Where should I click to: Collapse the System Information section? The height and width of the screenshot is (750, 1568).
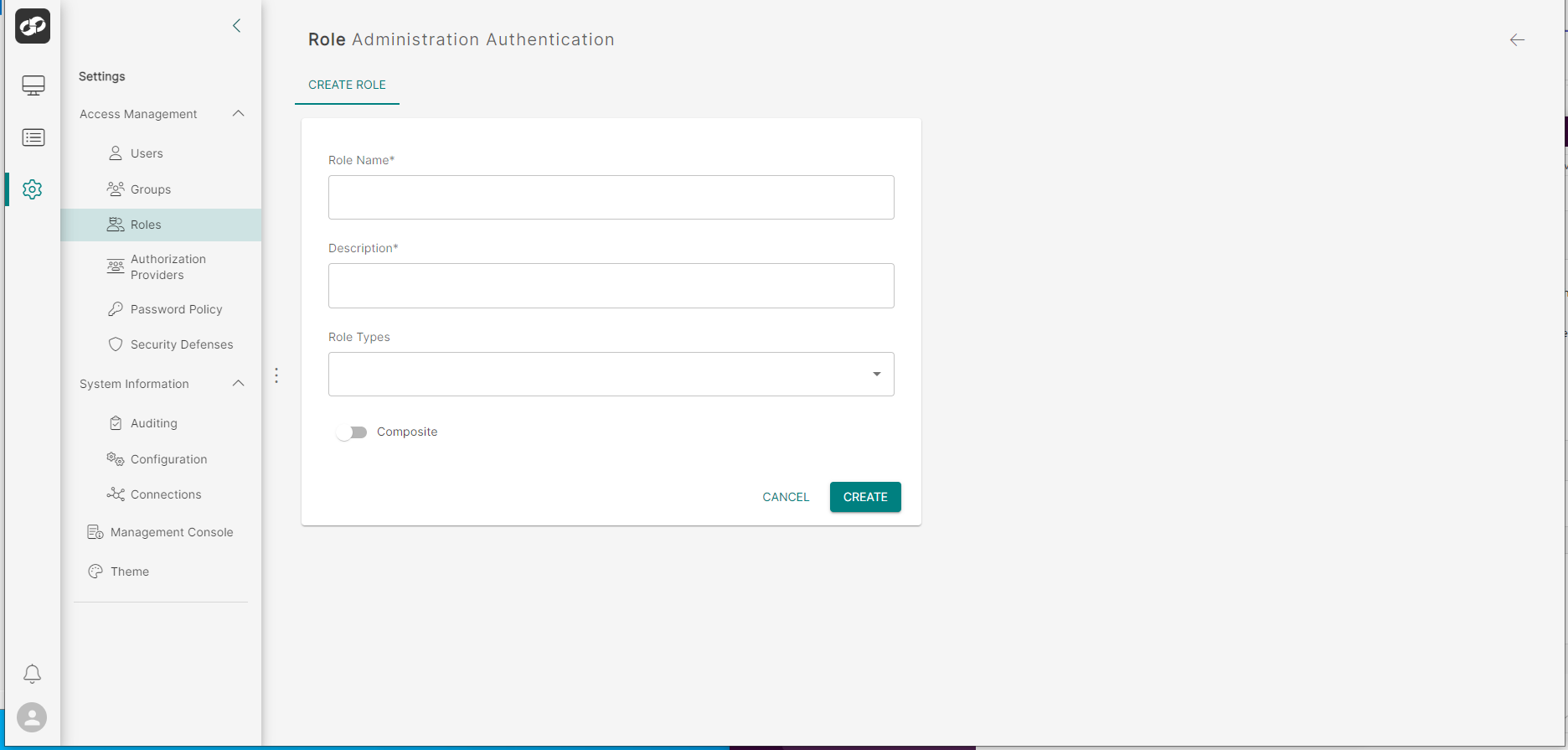pyautogui.click(x=238, y=383)
